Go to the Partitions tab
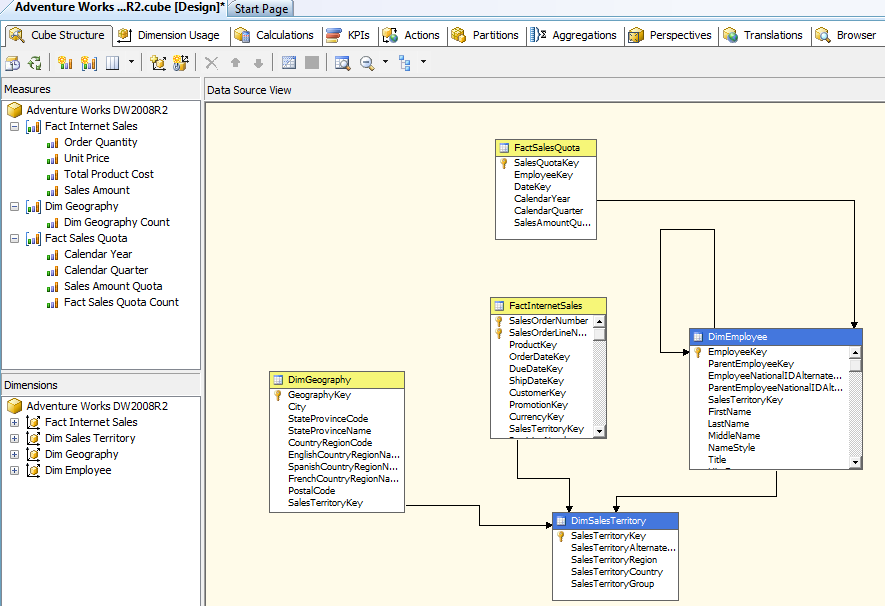The image size is (885, 606). pos(485,35)
